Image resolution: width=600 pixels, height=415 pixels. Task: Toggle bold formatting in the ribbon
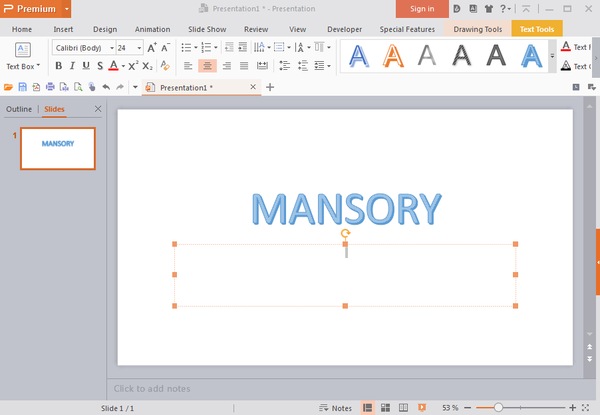(x=58, y=66)
